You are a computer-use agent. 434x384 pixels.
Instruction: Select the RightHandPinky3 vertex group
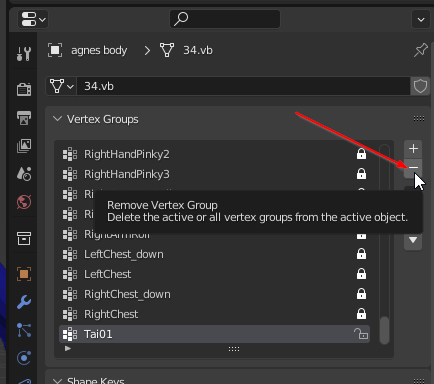[x=215, y=174]
